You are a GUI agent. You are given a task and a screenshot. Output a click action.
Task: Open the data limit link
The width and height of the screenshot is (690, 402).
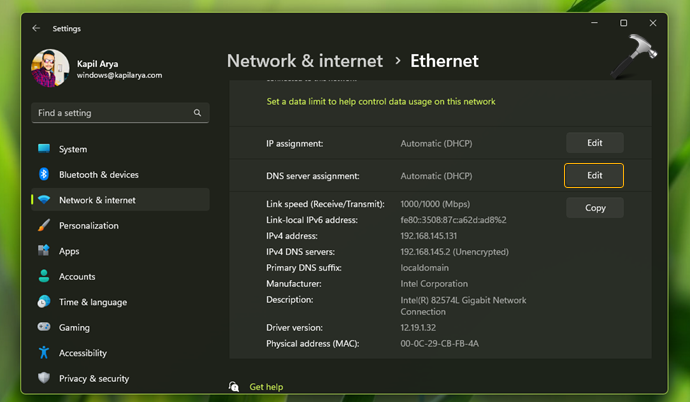pos(380,101)
